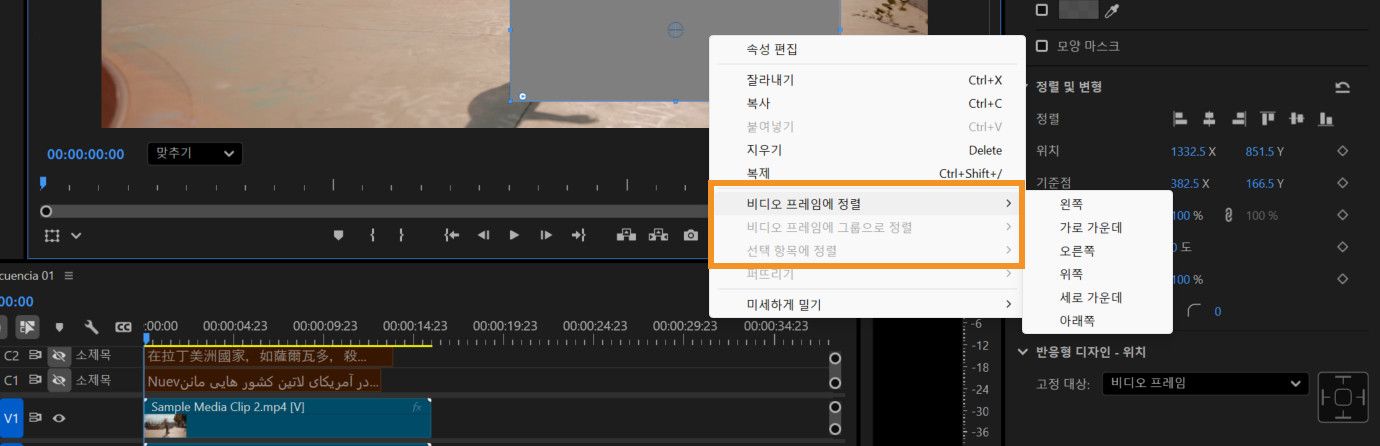Click the align right icon
This screenshot has width=1380, height=446.
tap(1239, 119)
